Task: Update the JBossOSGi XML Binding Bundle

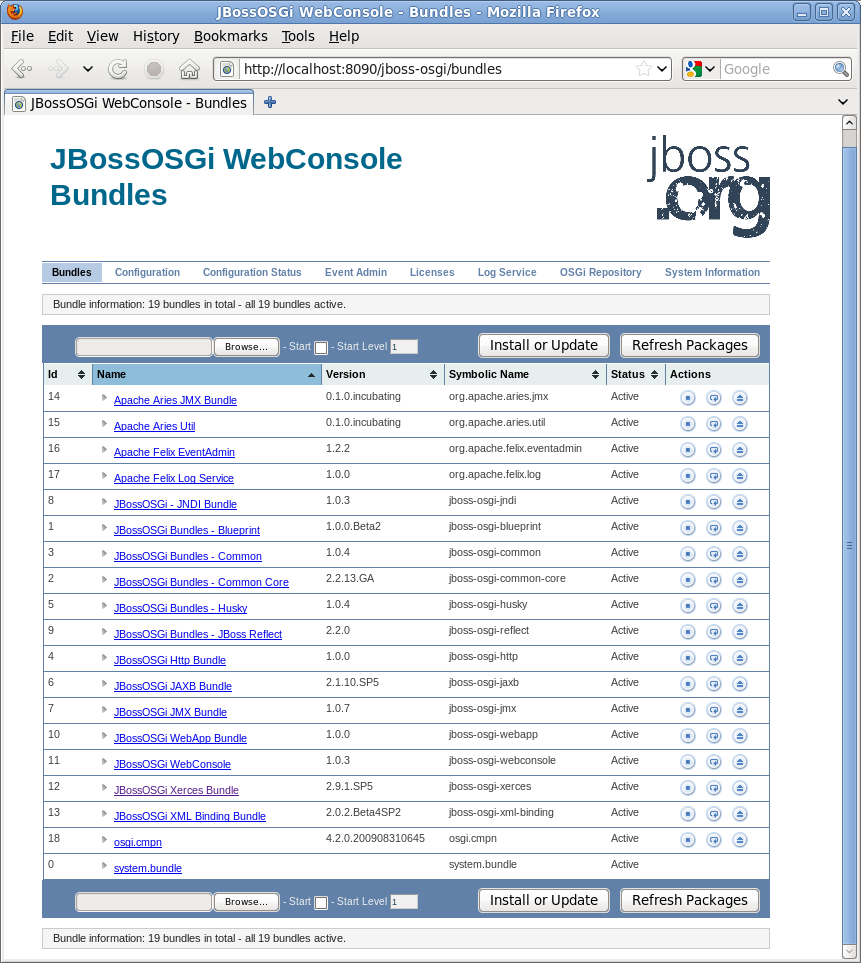Action: click(714, 814)
